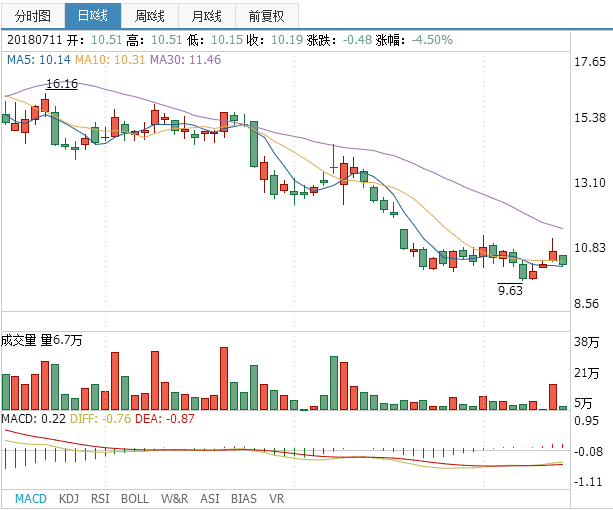Switch to the W&R indicator
The image size is (613, 510).
click(x=174, y=499)
